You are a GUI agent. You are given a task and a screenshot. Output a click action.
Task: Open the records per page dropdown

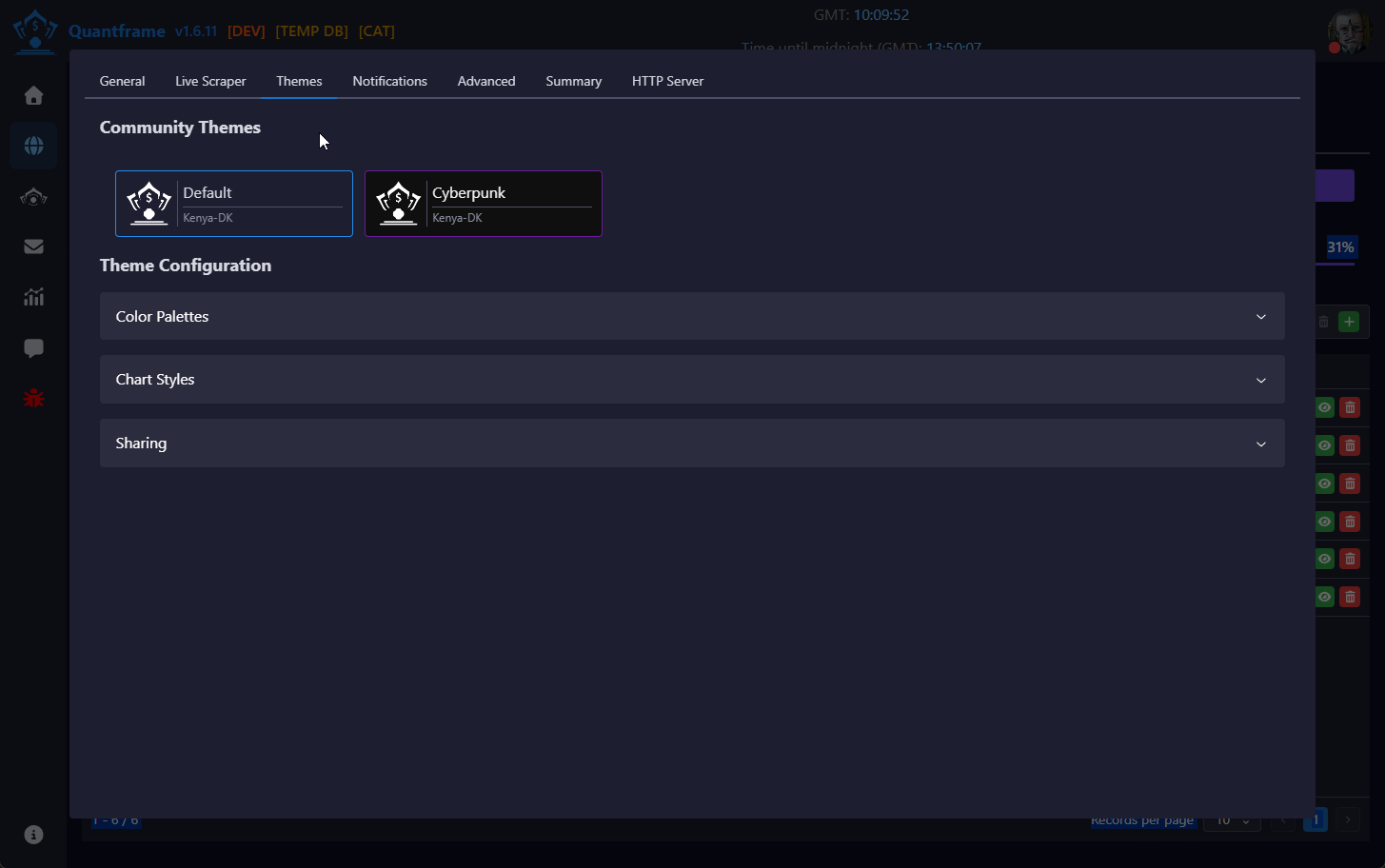coord(1232,820)
